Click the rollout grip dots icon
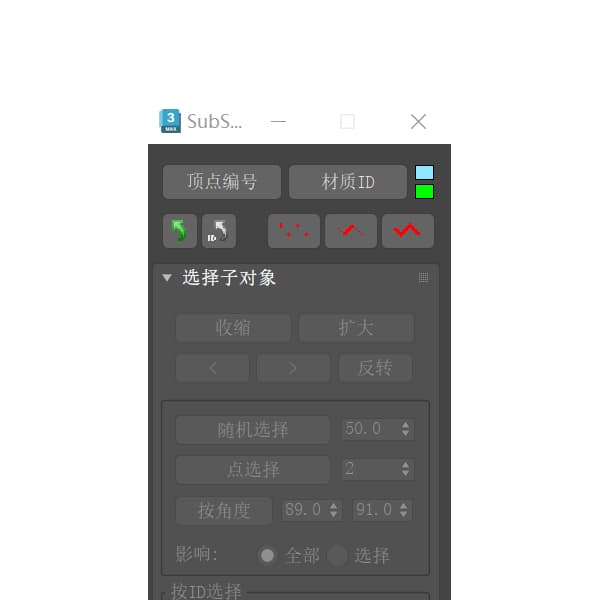The width and height of the screenshot is (600, 600). click(x=423, y=277)
